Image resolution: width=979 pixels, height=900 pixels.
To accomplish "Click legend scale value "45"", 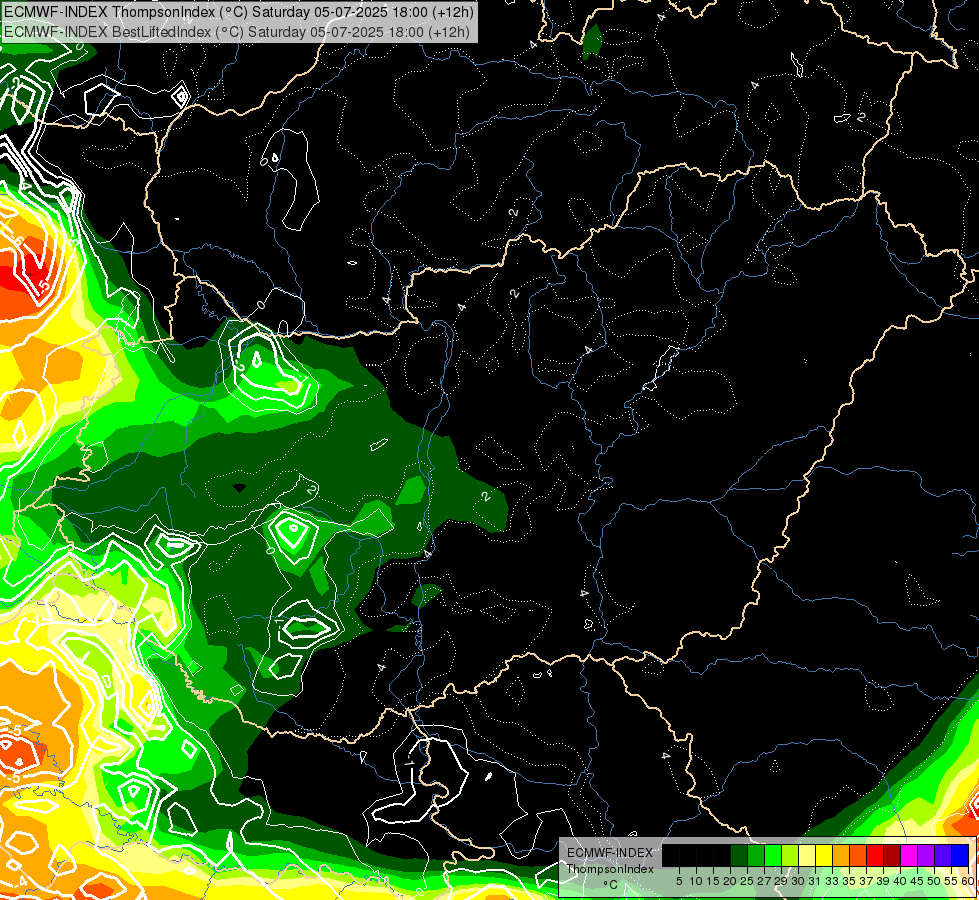I will coord(917,881).
